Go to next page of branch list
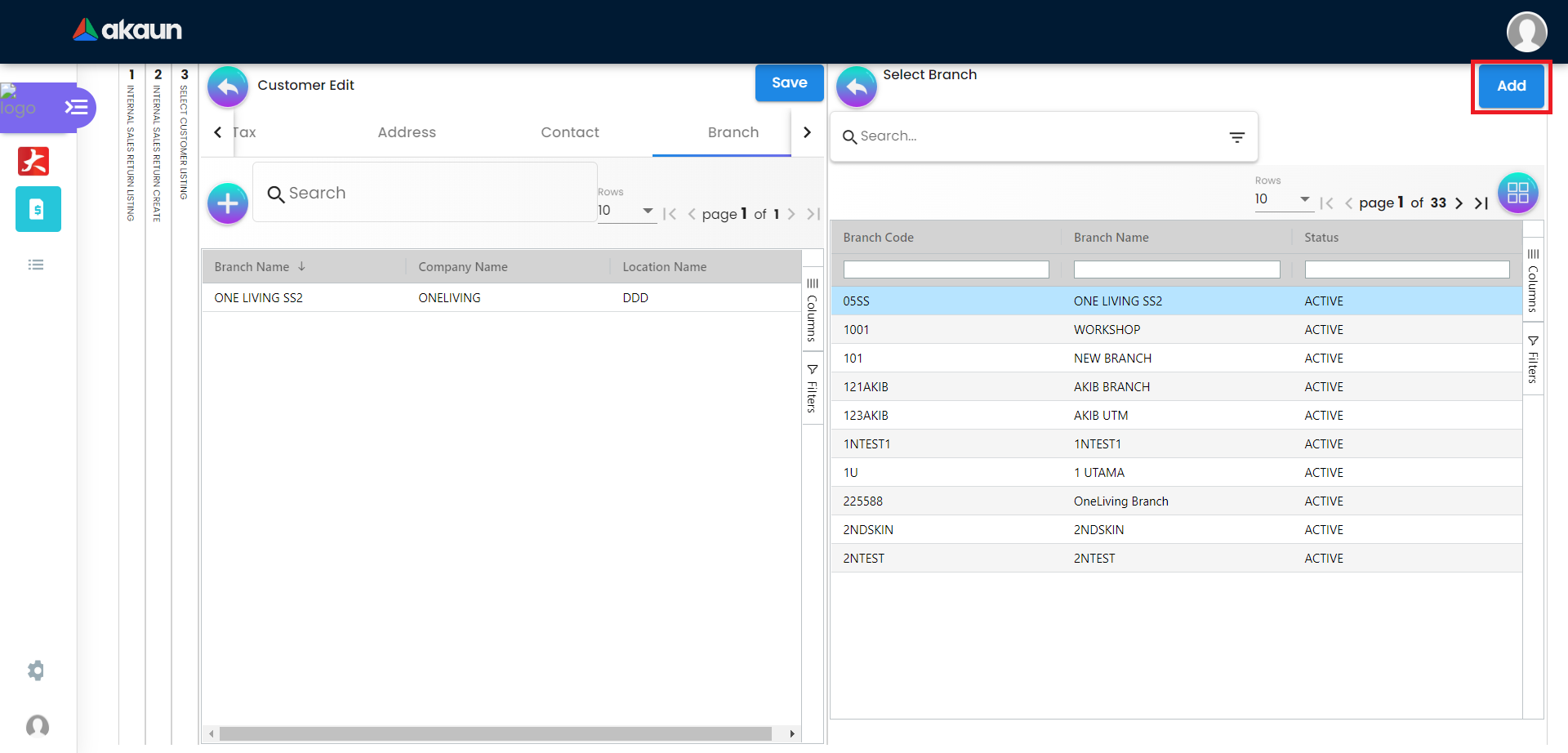Screen dimensions: 1568x753 pos(1459,203)
